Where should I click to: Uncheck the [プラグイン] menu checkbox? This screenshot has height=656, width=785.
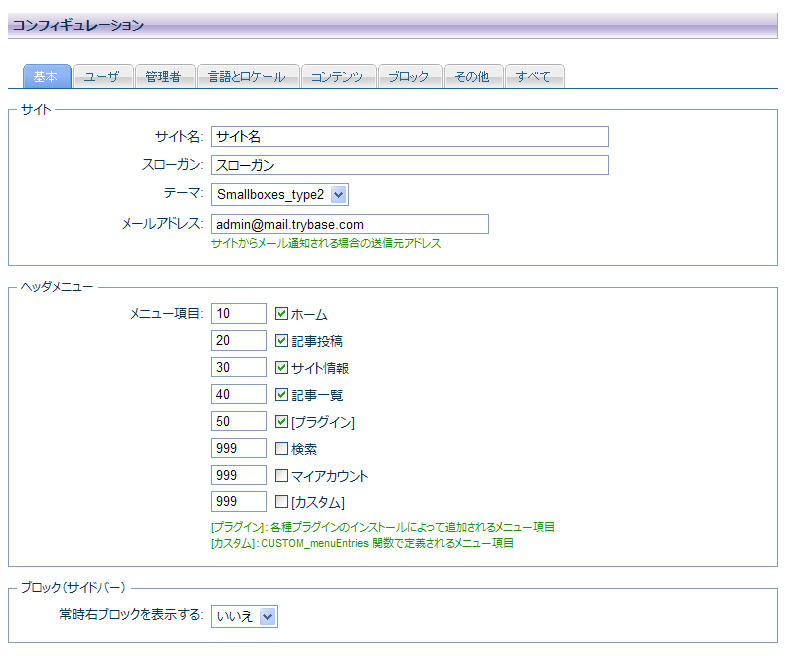282,422
